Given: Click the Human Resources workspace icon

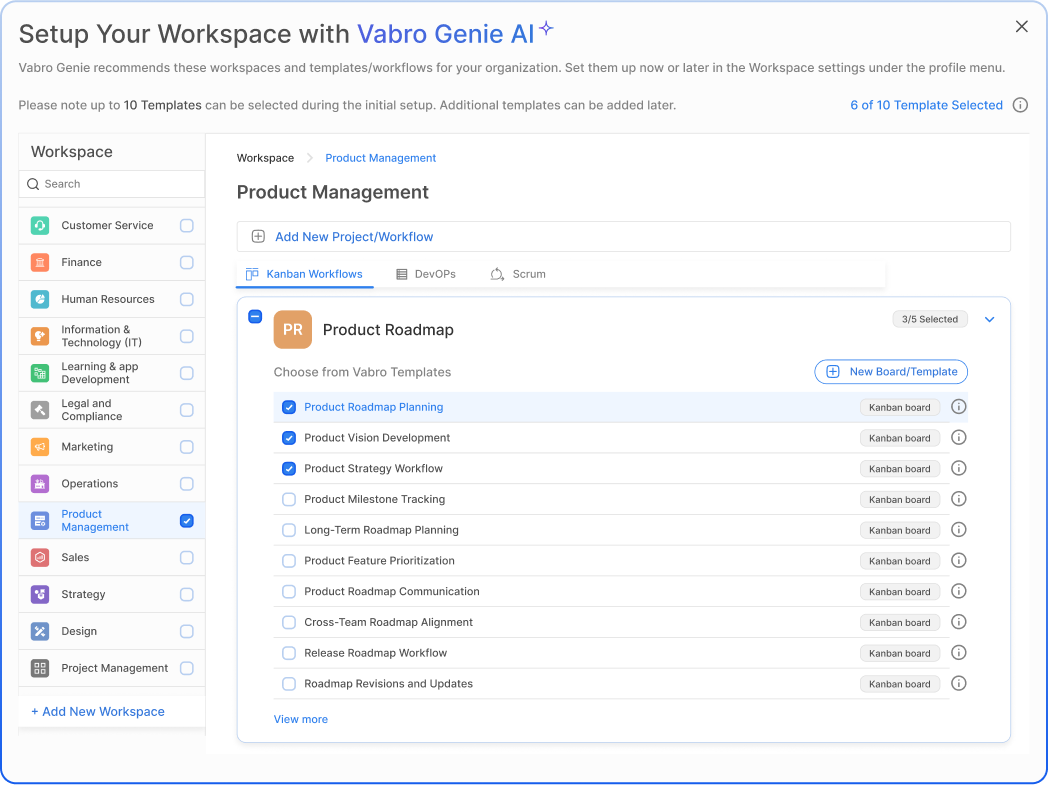Looking at the screenshot, I should coord(42,299).
